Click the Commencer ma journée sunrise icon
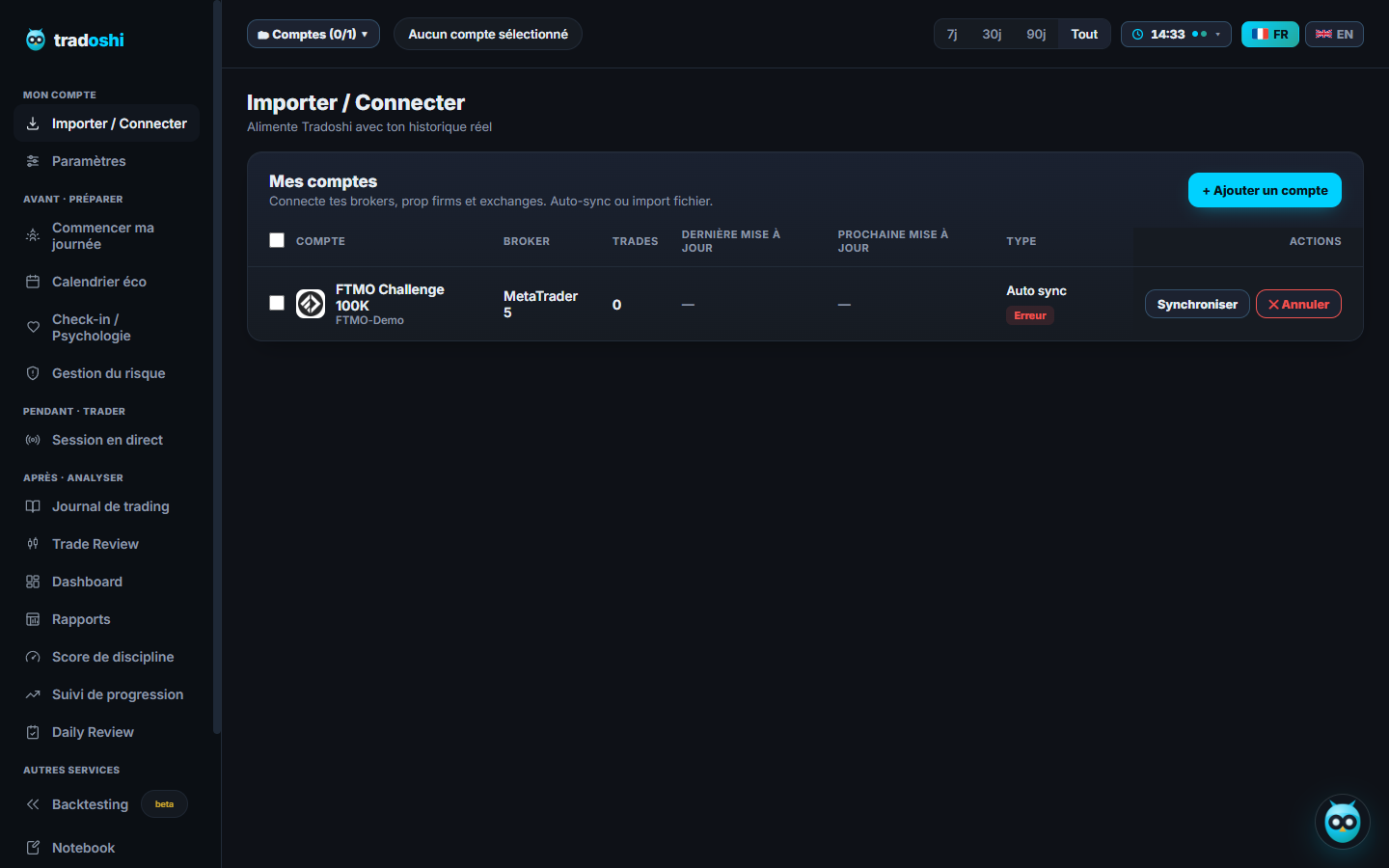This screenshot has width=1389, height=868. (33, 235)
